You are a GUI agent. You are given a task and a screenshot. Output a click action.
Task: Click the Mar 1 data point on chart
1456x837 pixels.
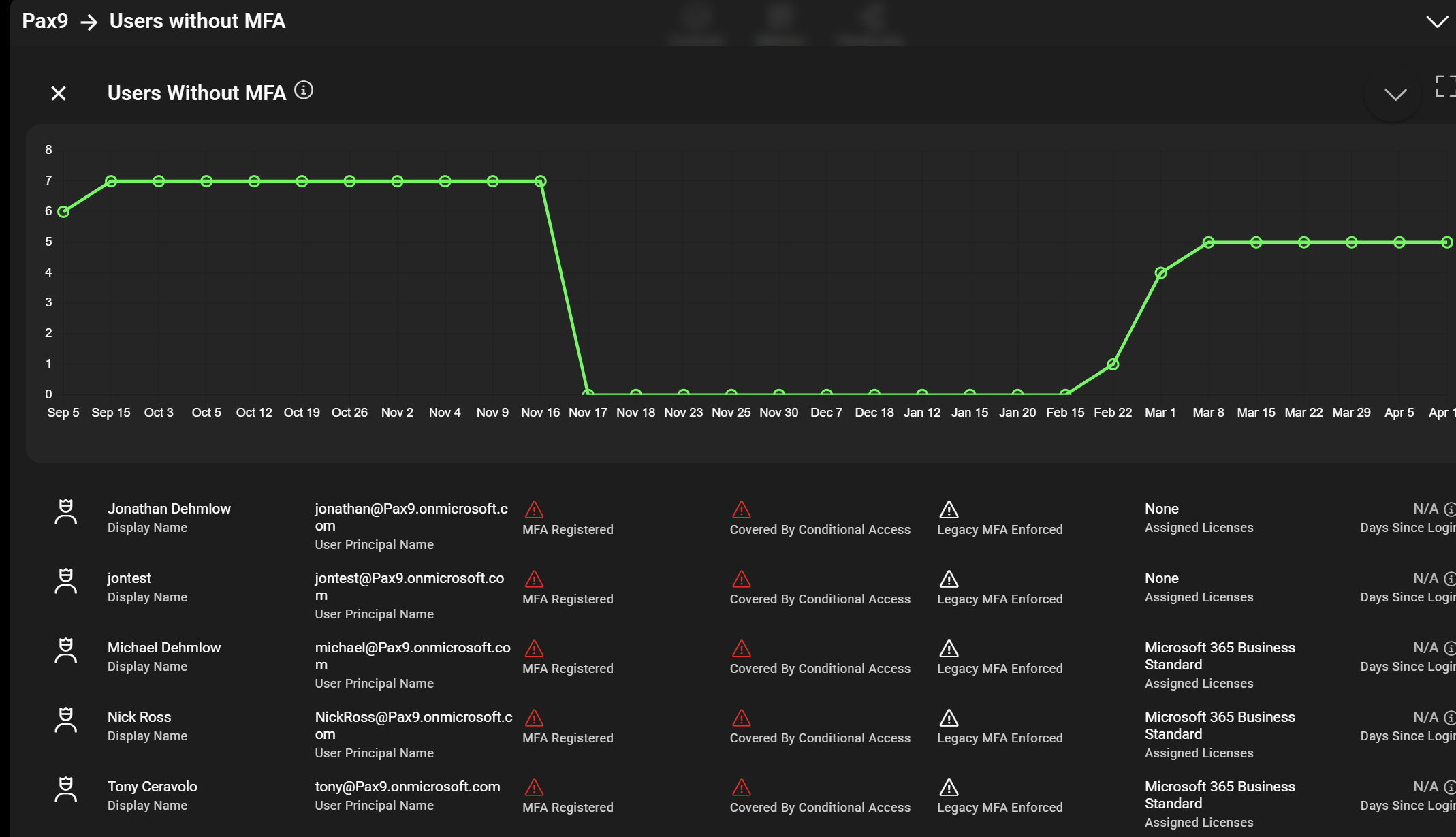click(1160, 273)
